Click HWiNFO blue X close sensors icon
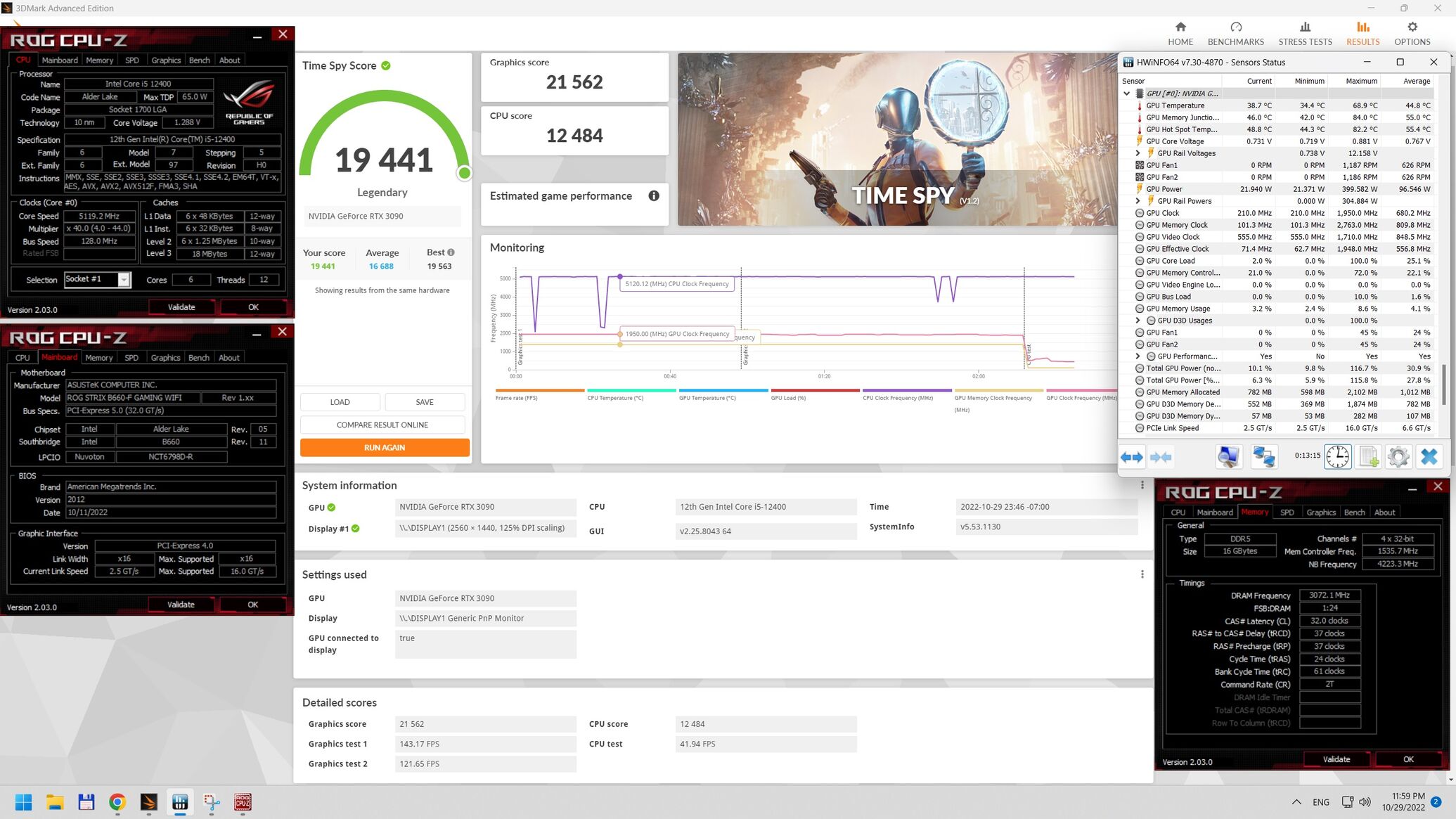Image resolution: width=1456 pixels, height=819 pixels. 1429,457
